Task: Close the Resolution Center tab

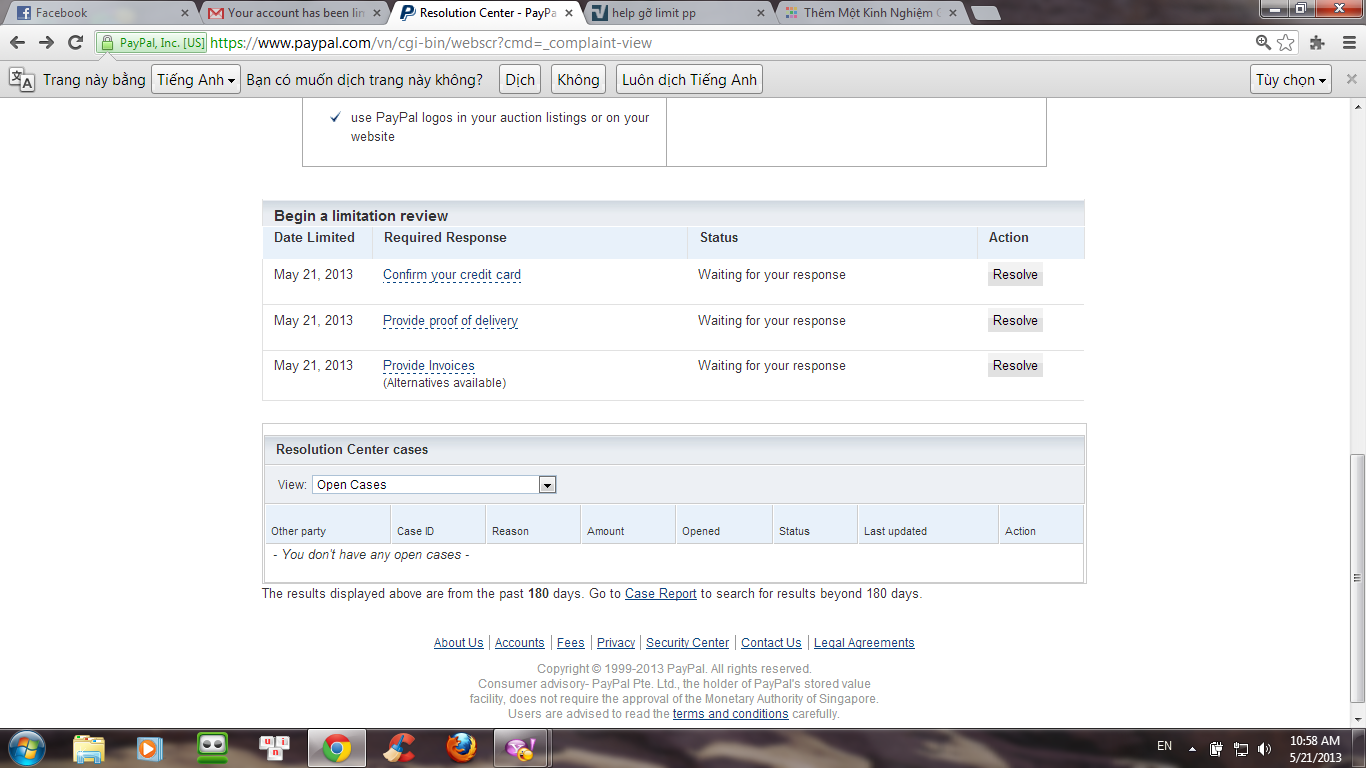Action: tap(568, 13)
